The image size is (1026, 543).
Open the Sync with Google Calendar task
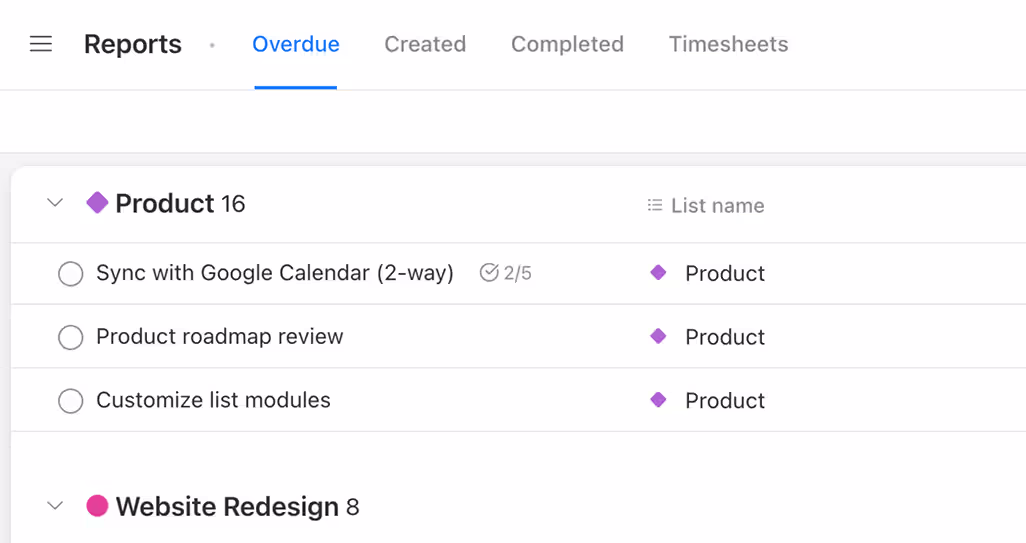(x=275, y=273)
